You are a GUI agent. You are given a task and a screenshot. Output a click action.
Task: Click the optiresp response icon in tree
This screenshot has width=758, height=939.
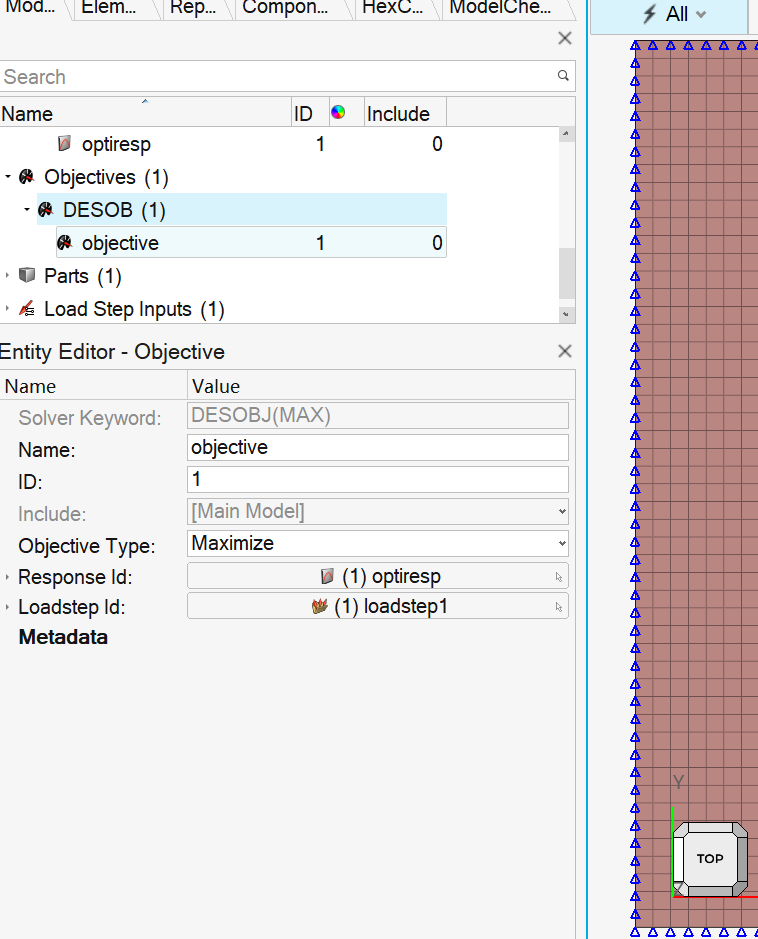click(64, 143)
